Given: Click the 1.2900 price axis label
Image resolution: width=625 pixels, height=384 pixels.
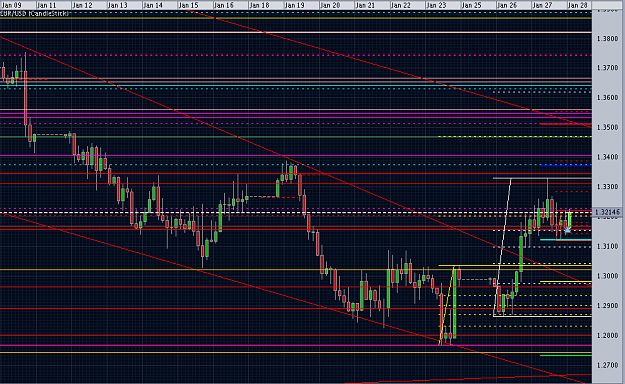Looking at the screenshot, I should (608, 306).
